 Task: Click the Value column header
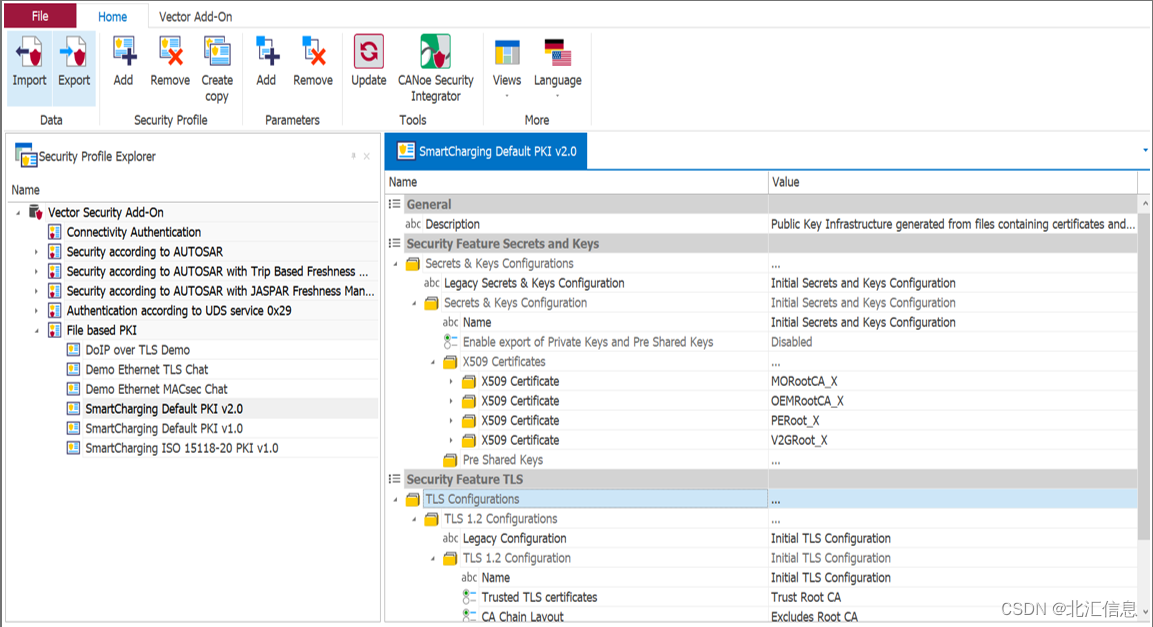[x=952, y=182]
